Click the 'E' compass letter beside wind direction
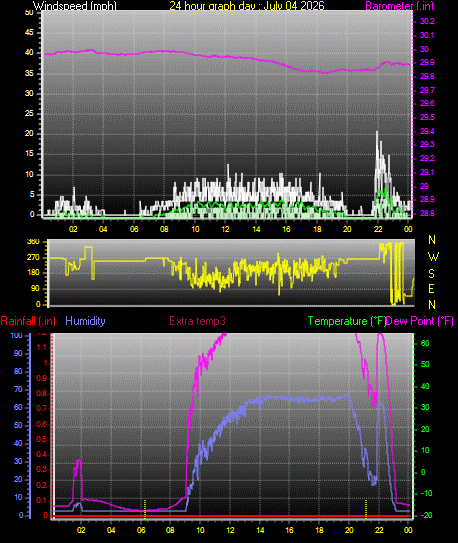Image resolution: width=458 pixels, height=543 pixels. (431, 288)
